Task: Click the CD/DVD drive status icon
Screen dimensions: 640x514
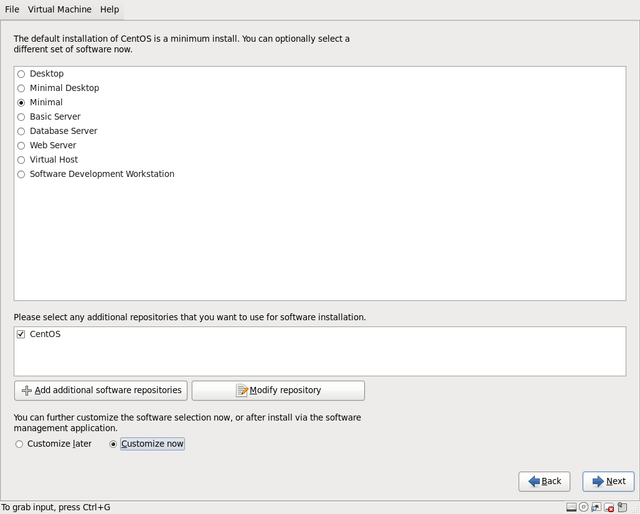Action: pos(584,507)
